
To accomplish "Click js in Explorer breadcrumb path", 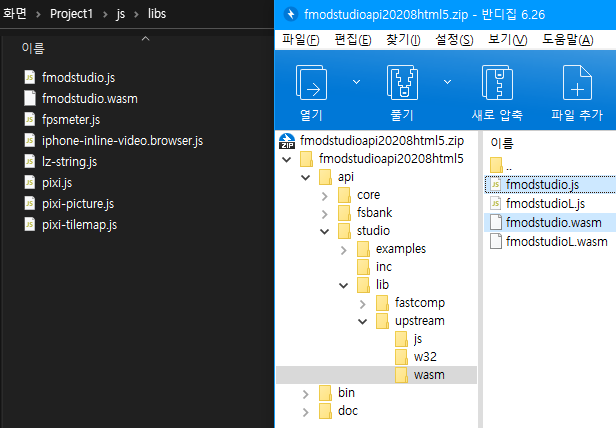I will coord(121,14).
